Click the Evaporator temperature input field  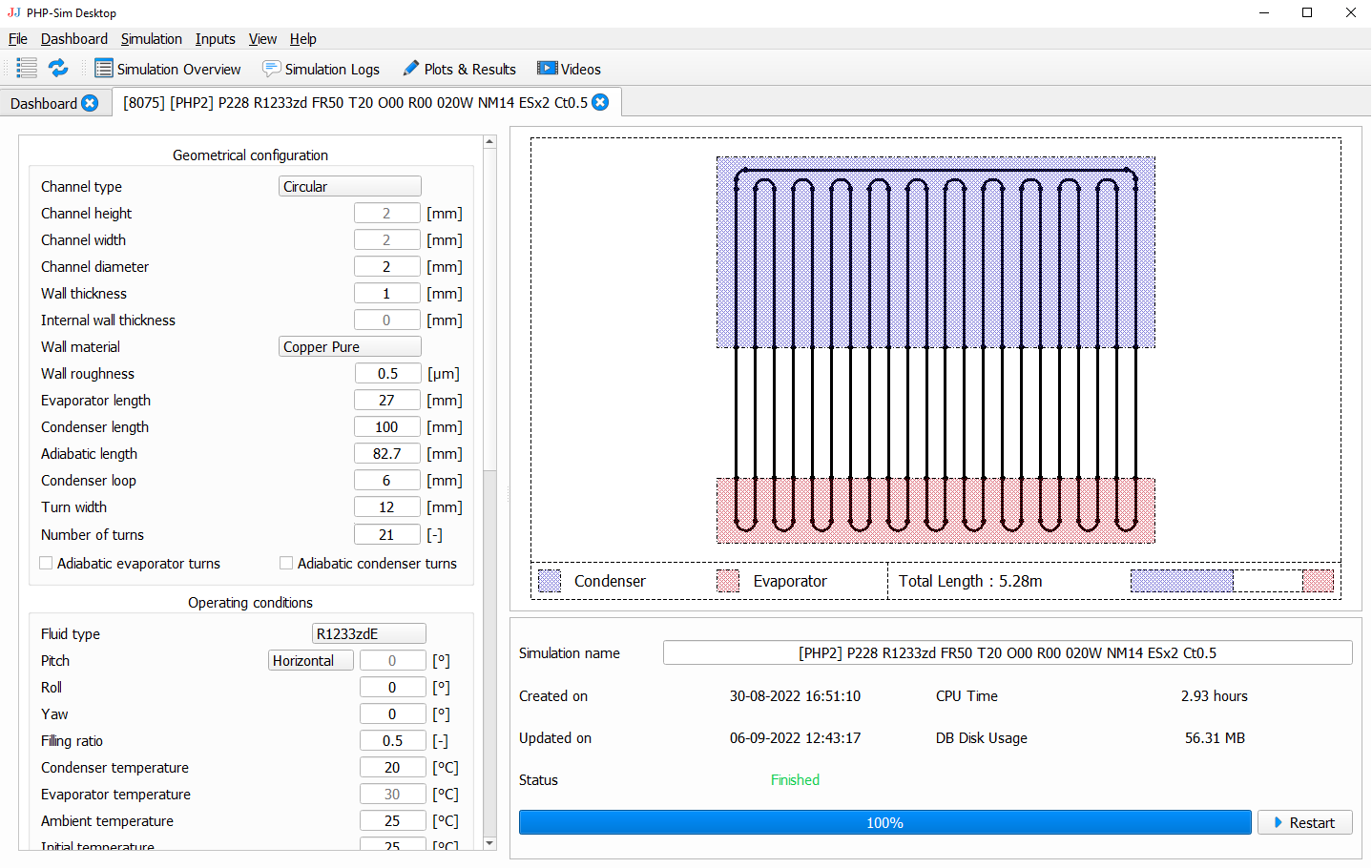click(392, 794)
